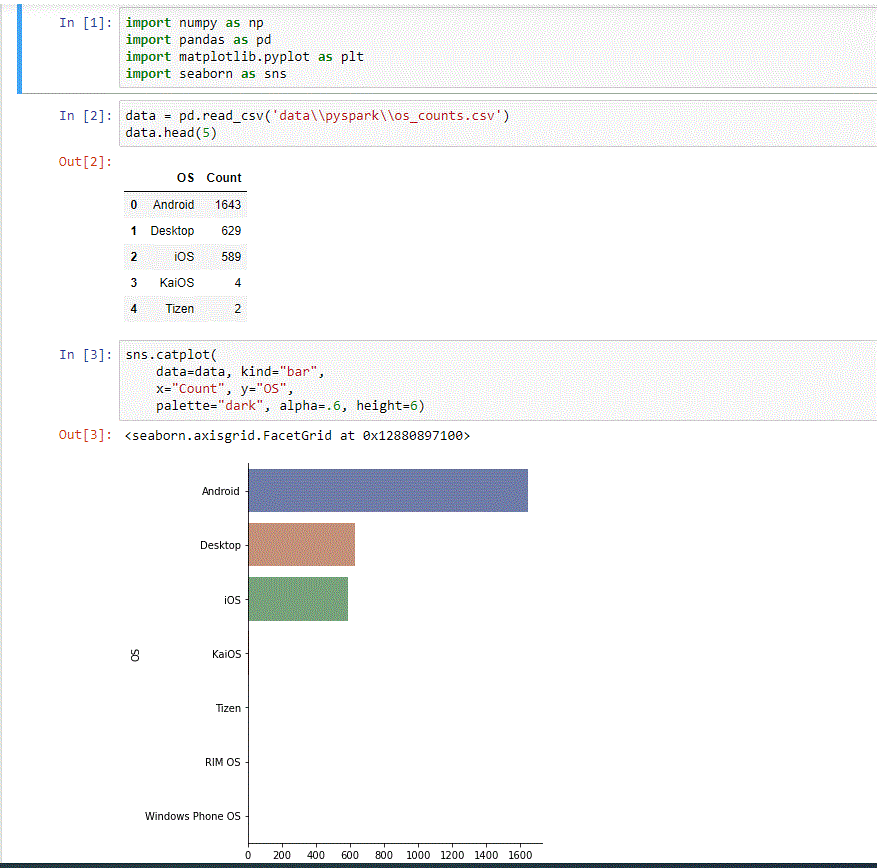
Task: Click the 'OS' table column header
Action: [186, 178]
